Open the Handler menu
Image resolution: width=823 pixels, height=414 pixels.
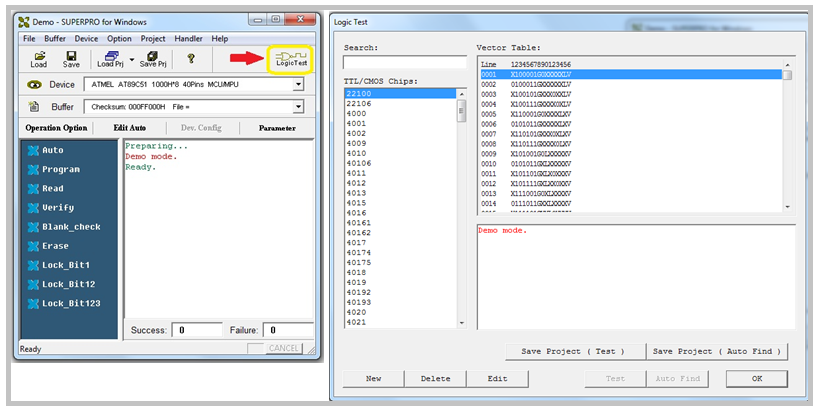pyautogui.click(x=188, y=38)
